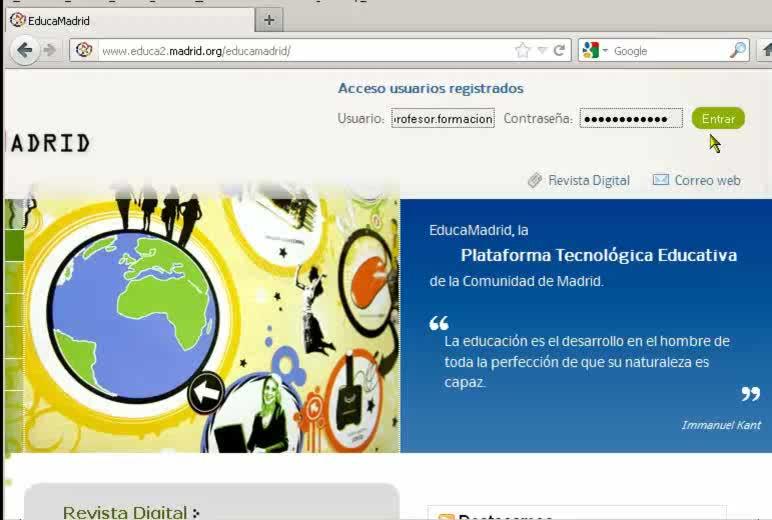Open a new tab with the plus button
This screenshot has width=772, height=520.
pos(269,20)
